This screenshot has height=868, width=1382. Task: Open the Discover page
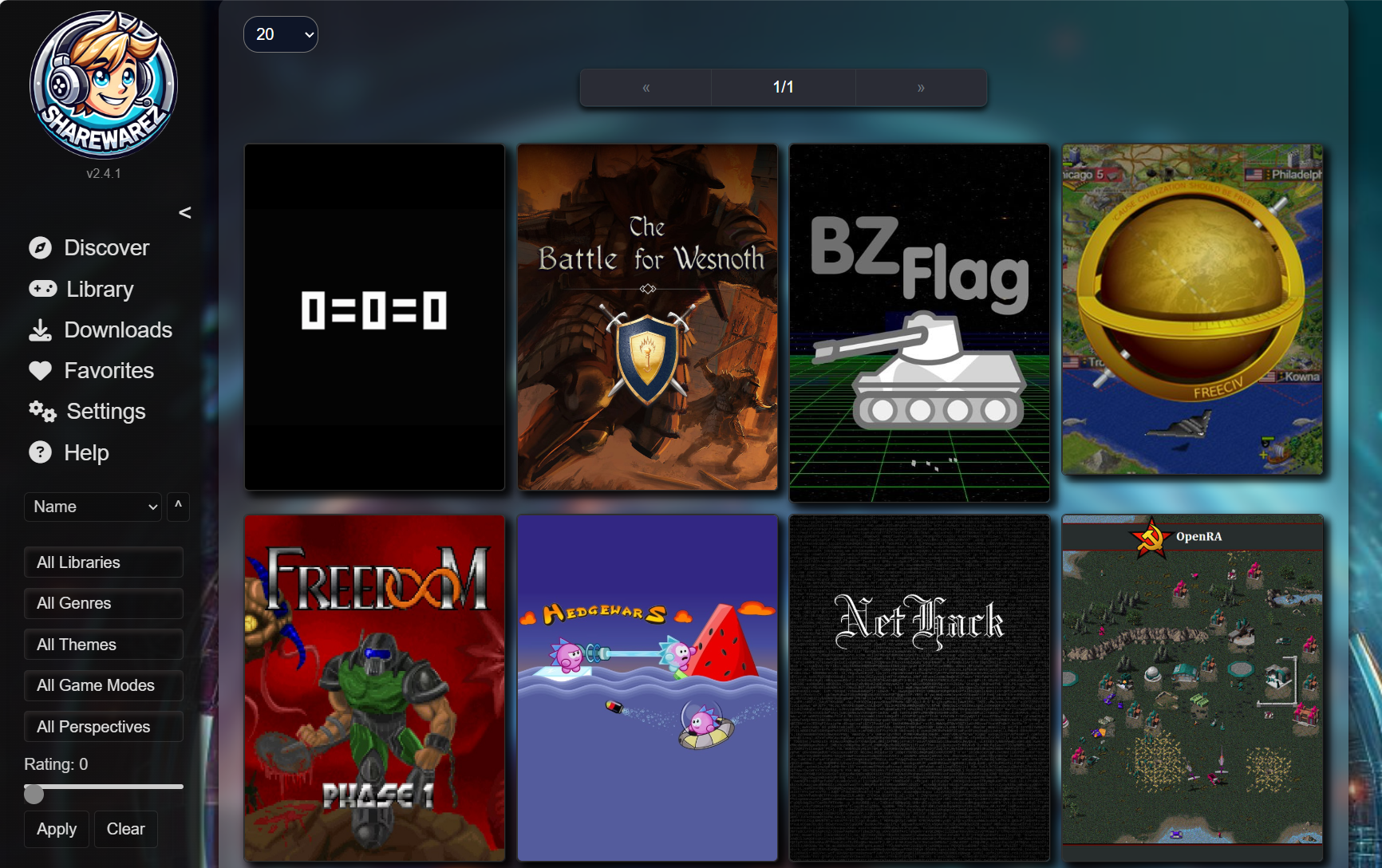(107, 248)
